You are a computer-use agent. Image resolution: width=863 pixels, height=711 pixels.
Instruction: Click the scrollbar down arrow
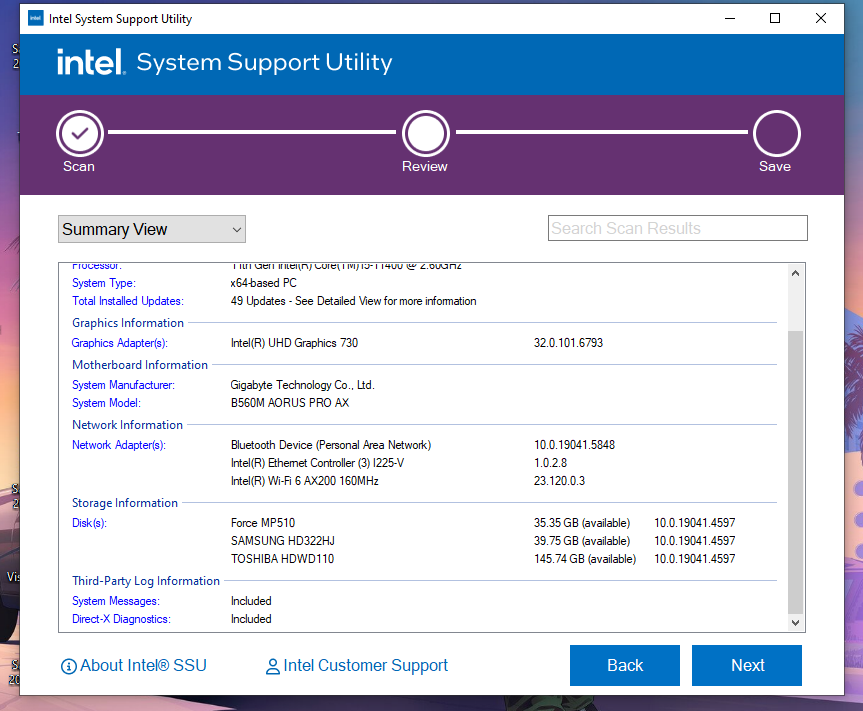click(x=795, y=622)
